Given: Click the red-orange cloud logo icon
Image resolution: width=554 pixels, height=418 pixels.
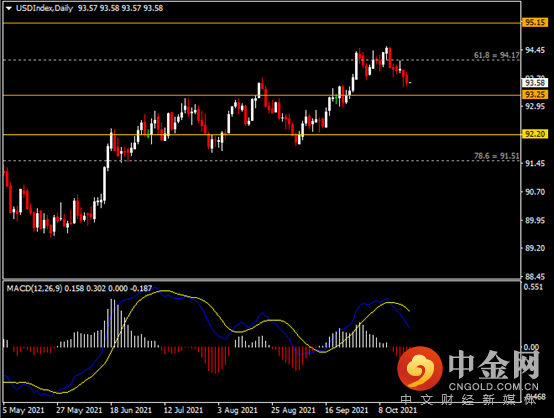Looking at the screenshot, I should click(x=420, y=368).
